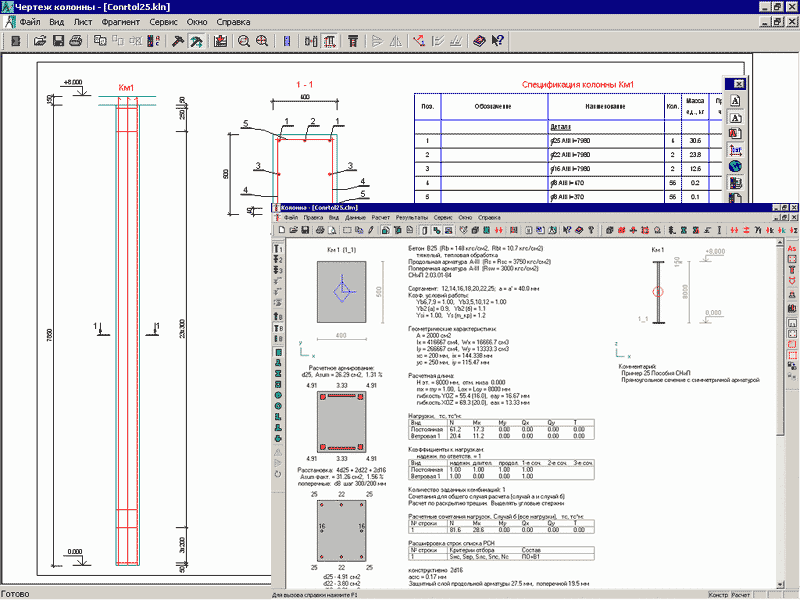This screenshot has height=600, width=800.
Task: Click the Zoom out magnifier icon
Action: 262,41
